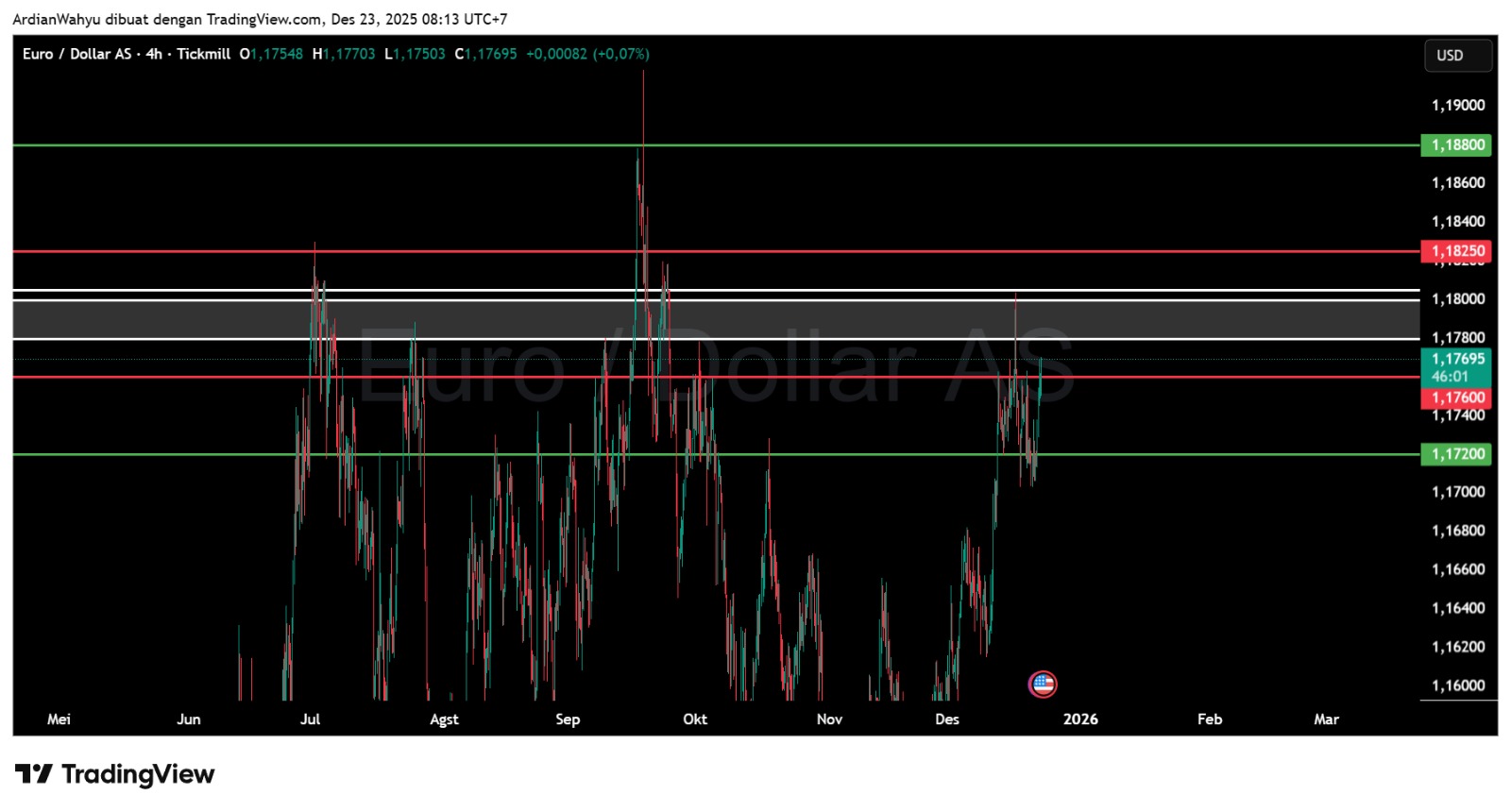1511x812 pixels.
Task: Click the TradingView logo icon at bottom left
Action: click(x=34, y=775)
